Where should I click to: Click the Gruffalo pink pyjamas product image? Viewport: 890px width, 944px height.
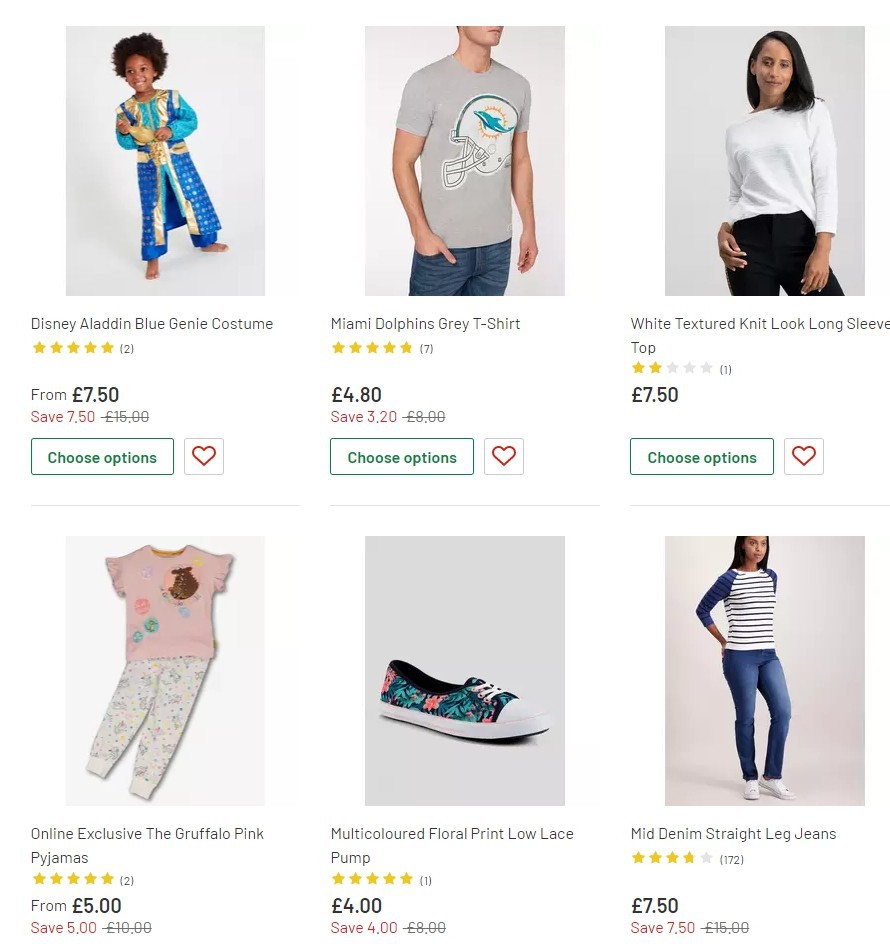[x=165, y=671]
